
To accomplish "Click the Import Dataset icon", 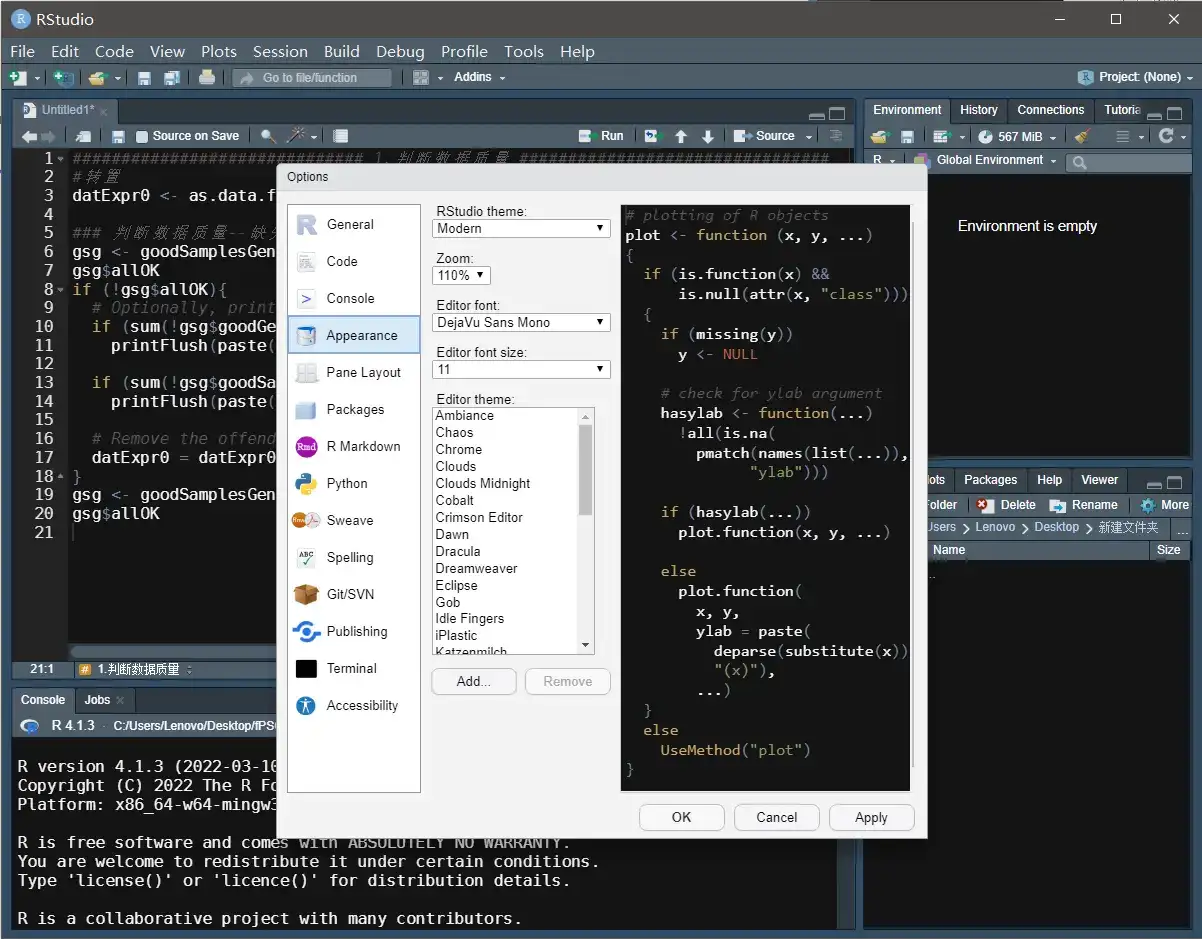I will 941,136.
